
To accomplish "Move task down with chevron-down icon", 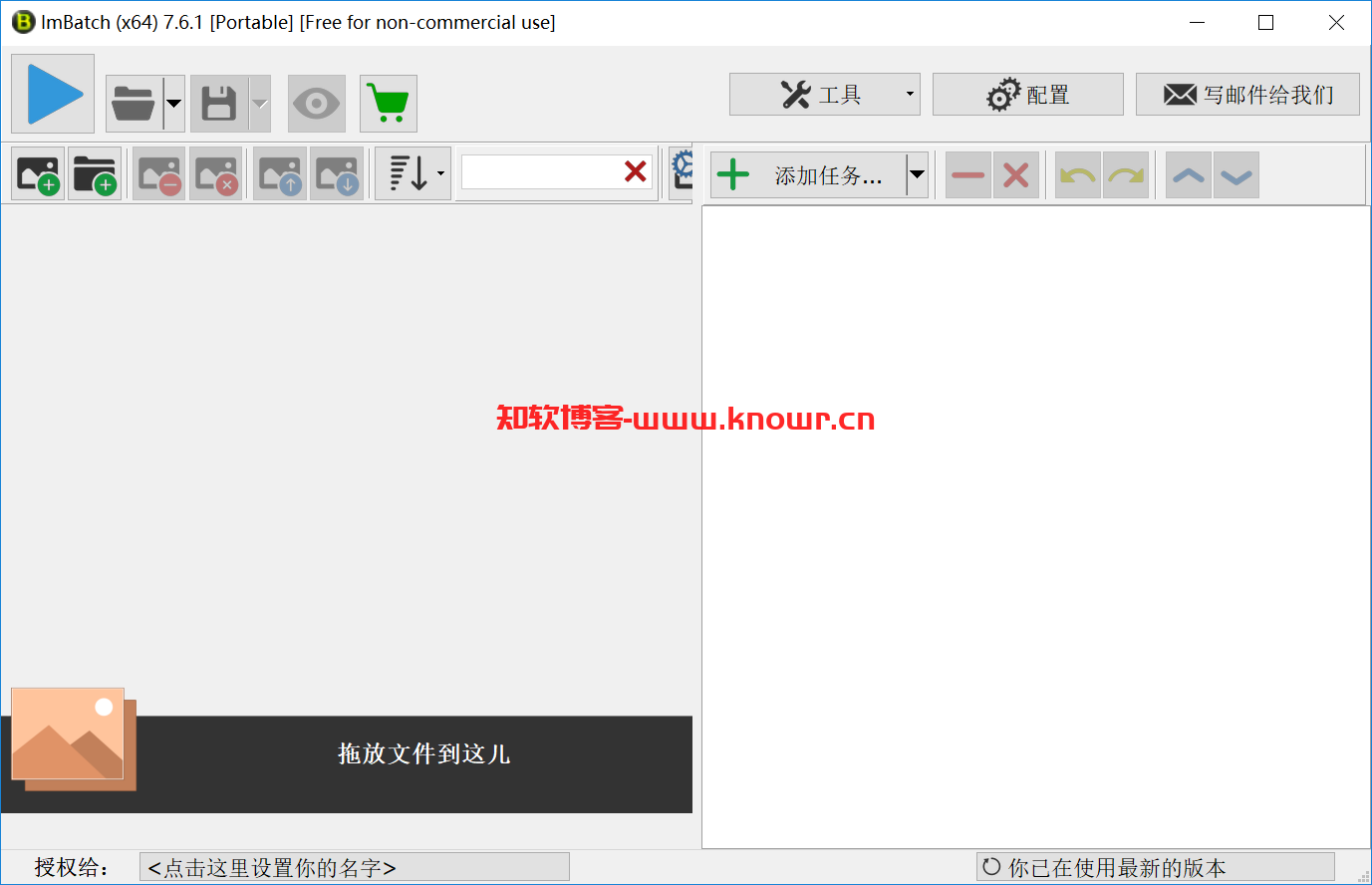I will click(1236, 175).
